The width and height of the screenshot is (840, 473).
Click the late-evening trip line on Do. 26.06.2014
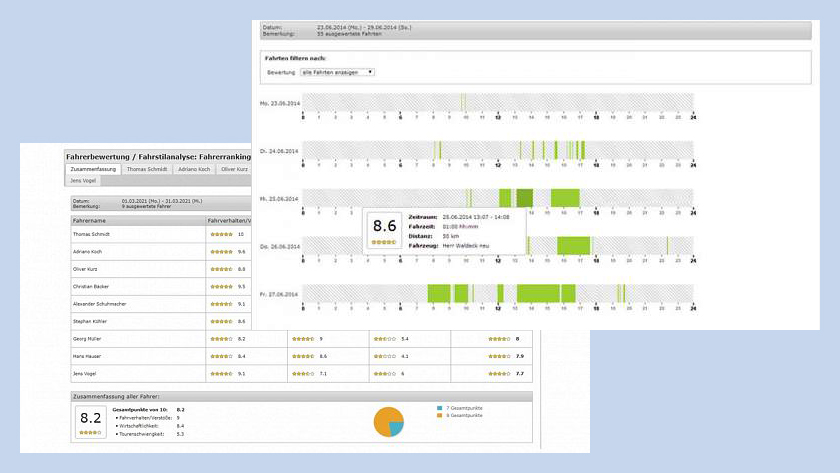668,245
